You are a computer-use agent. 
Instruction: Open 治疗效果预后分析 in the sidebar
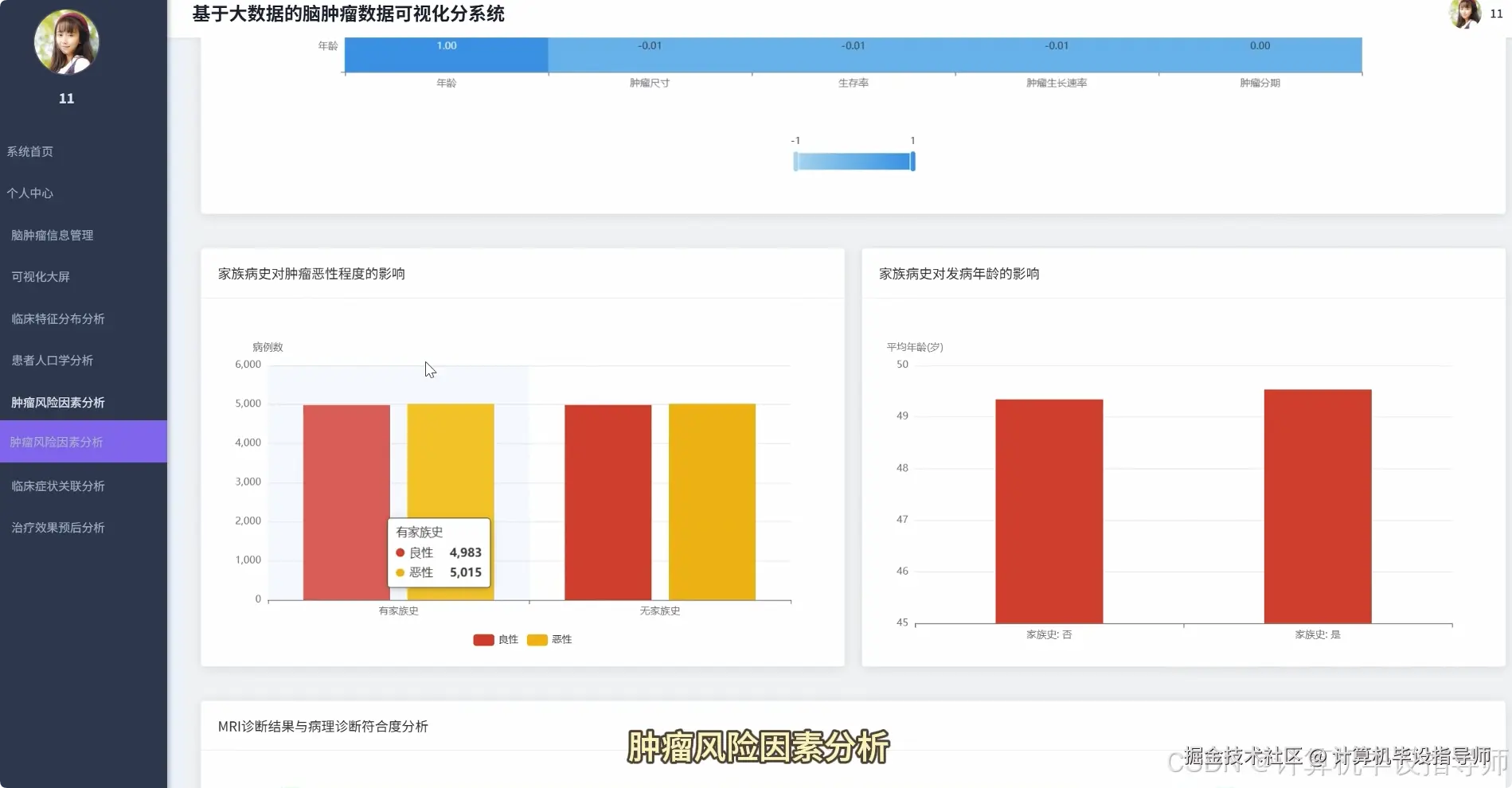[58, 528]
